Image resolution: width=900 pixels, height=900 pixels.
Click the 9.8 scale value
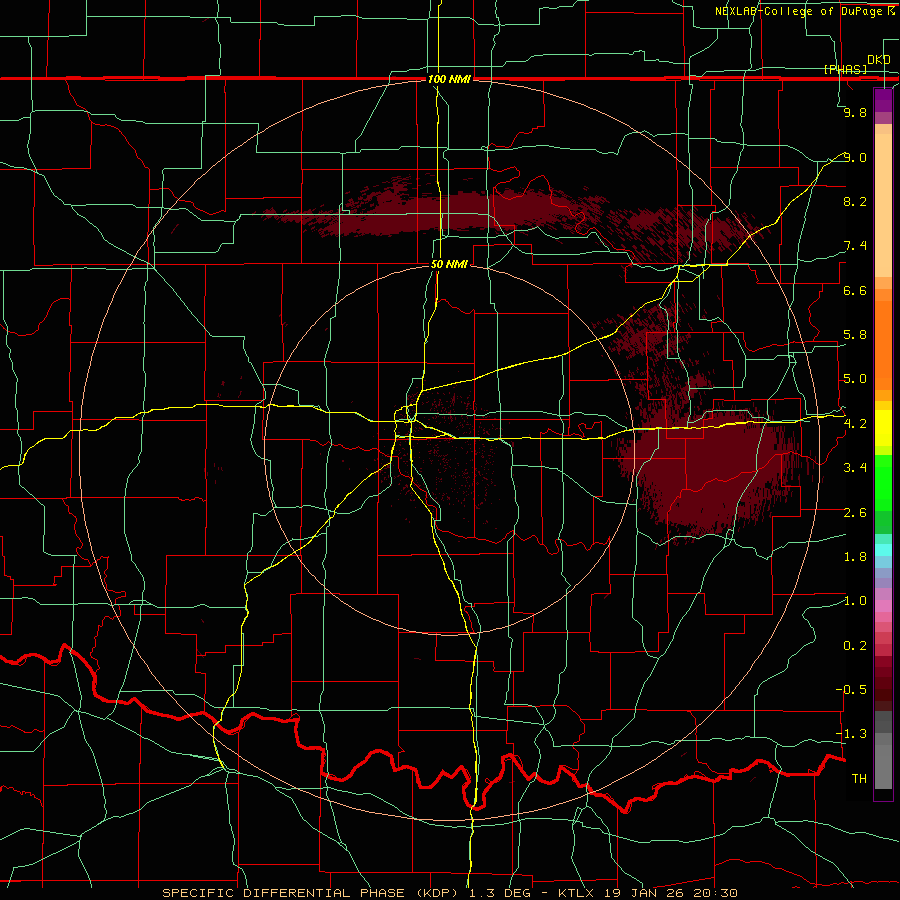pos(855,112)
